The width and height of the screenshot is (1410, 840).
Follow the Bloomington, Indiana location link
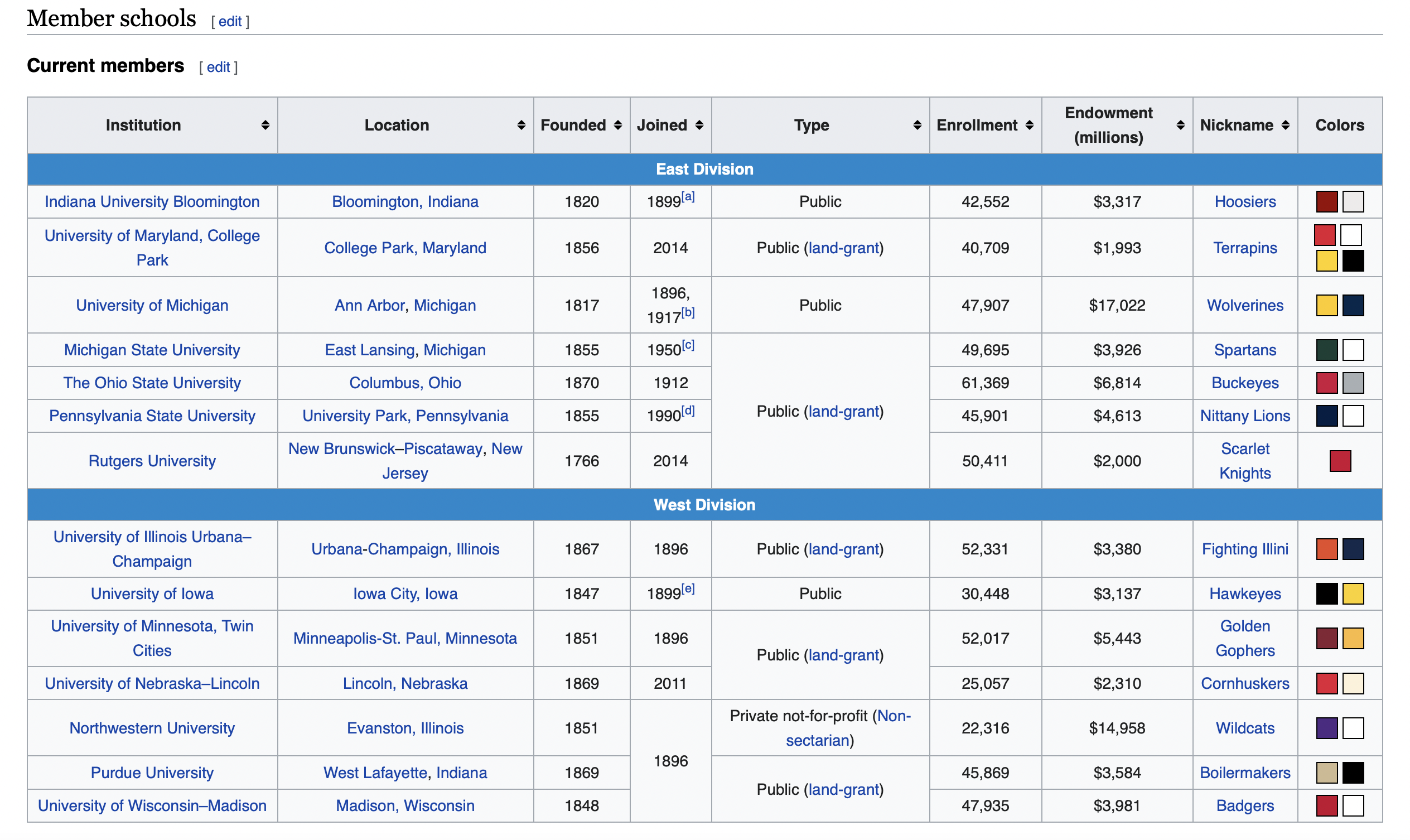pos(406,202)
